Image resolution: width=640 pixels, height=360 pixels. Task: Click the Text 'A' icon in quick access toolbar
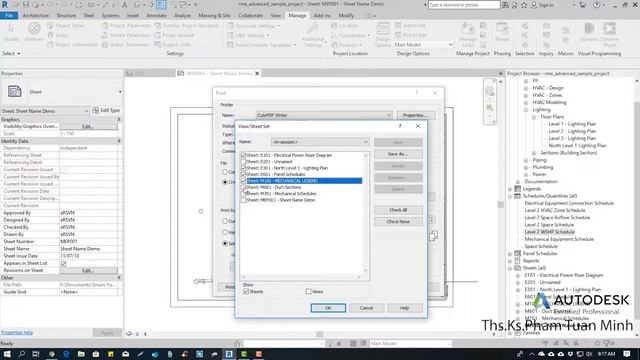coord(124,5)
